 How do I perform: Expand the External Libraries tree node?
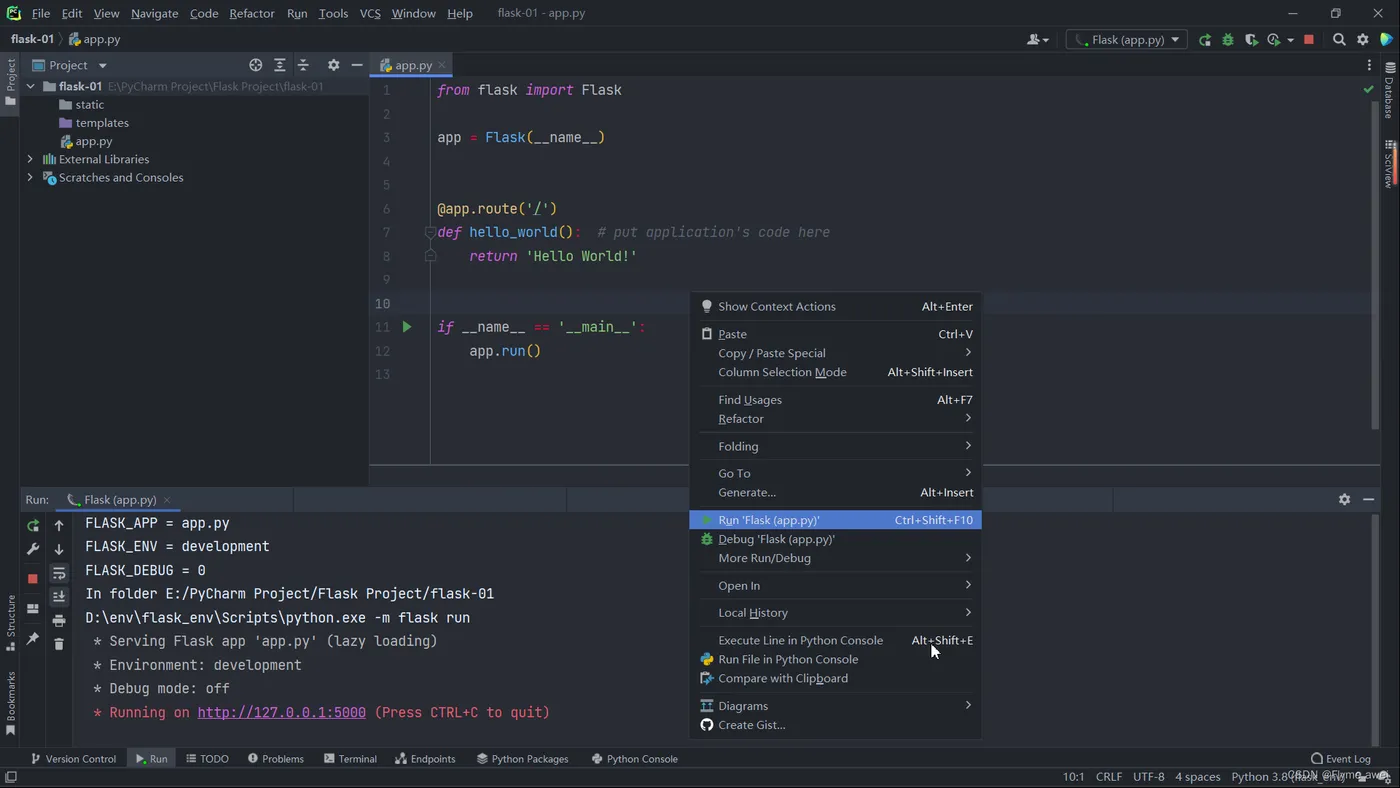click(x=31, y=159)
